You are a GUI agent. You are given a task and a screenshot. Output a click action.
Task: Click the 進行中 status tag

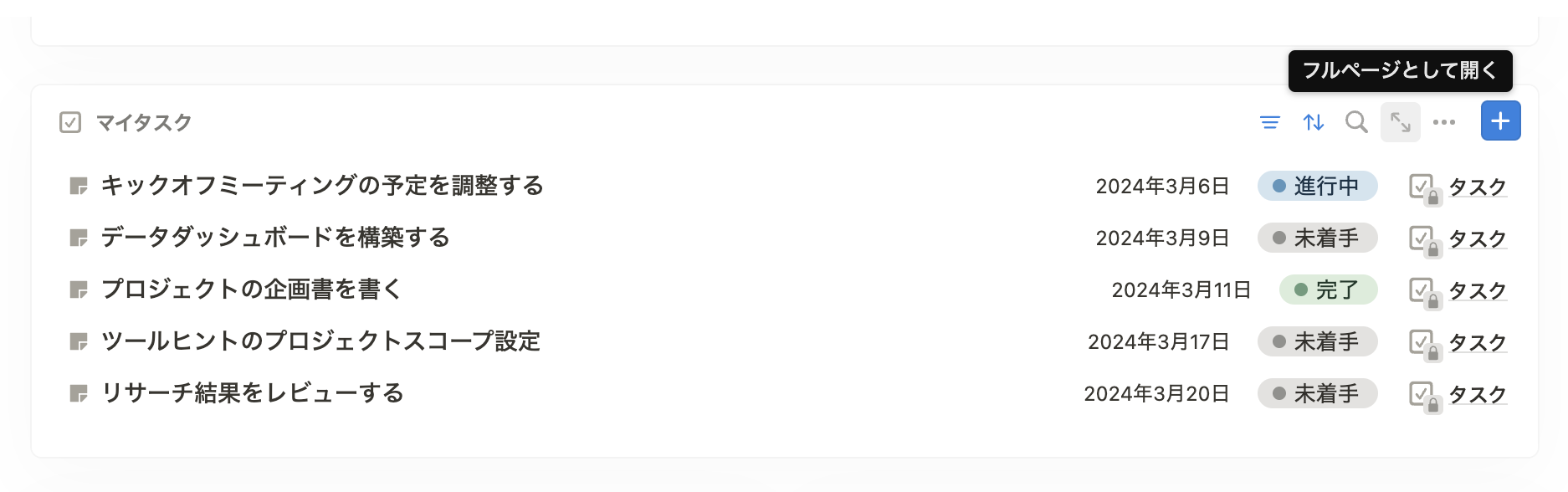tap(1317, 186)
